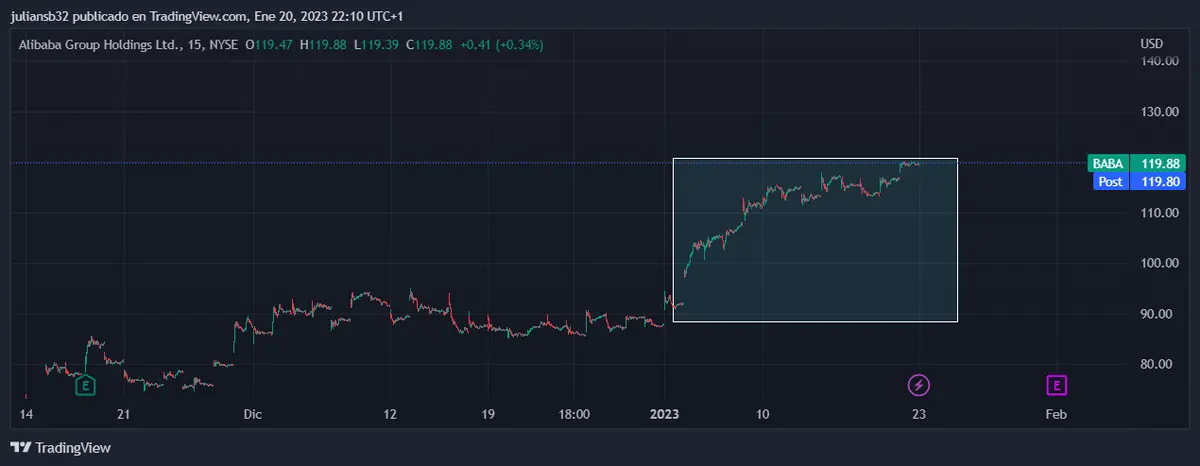Click the closing value C119.88

point(429,45)
